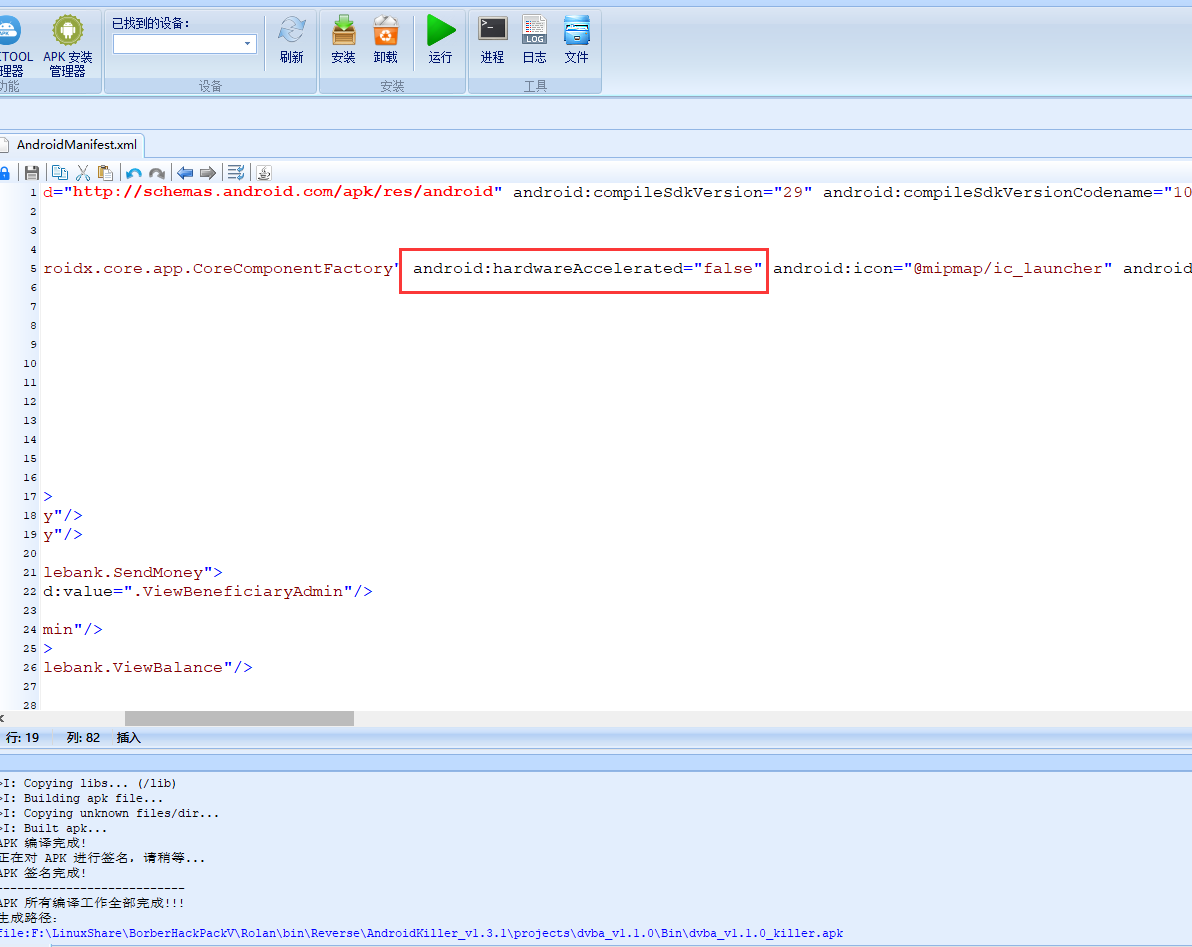Screen dimensions: 1192x947
Task: Click the CoreComponentFactory text on line 5
Action: (293, 268)
